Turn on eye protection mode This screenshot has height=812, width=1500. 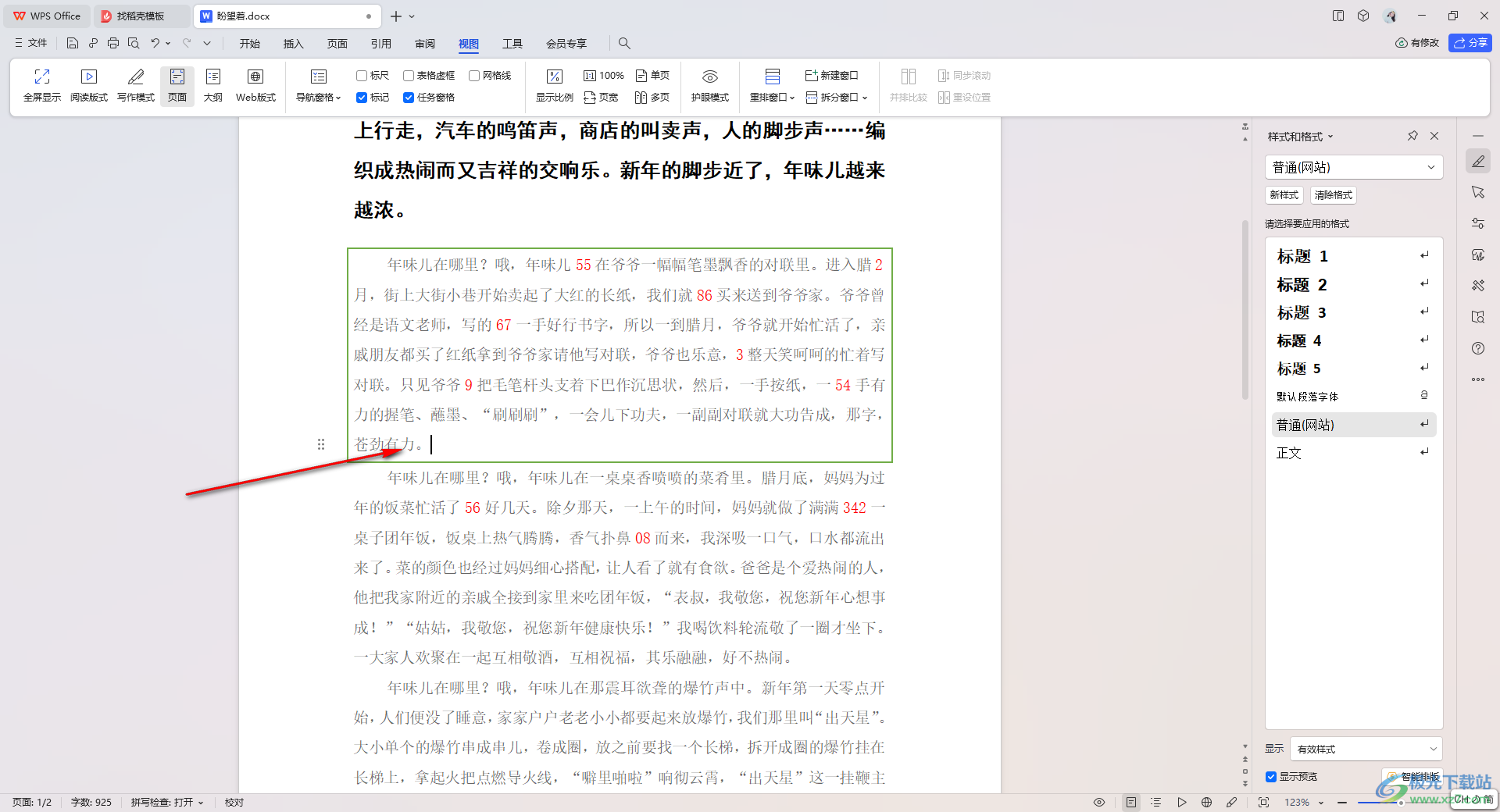[710, 85]
